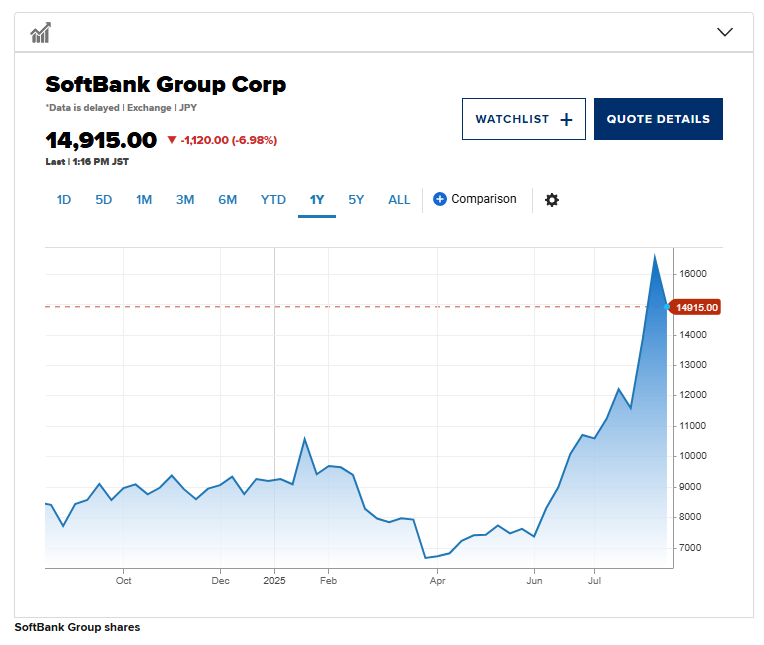Switch to the 3M range
Screen dimensions: 764x645
pos(185,200)
